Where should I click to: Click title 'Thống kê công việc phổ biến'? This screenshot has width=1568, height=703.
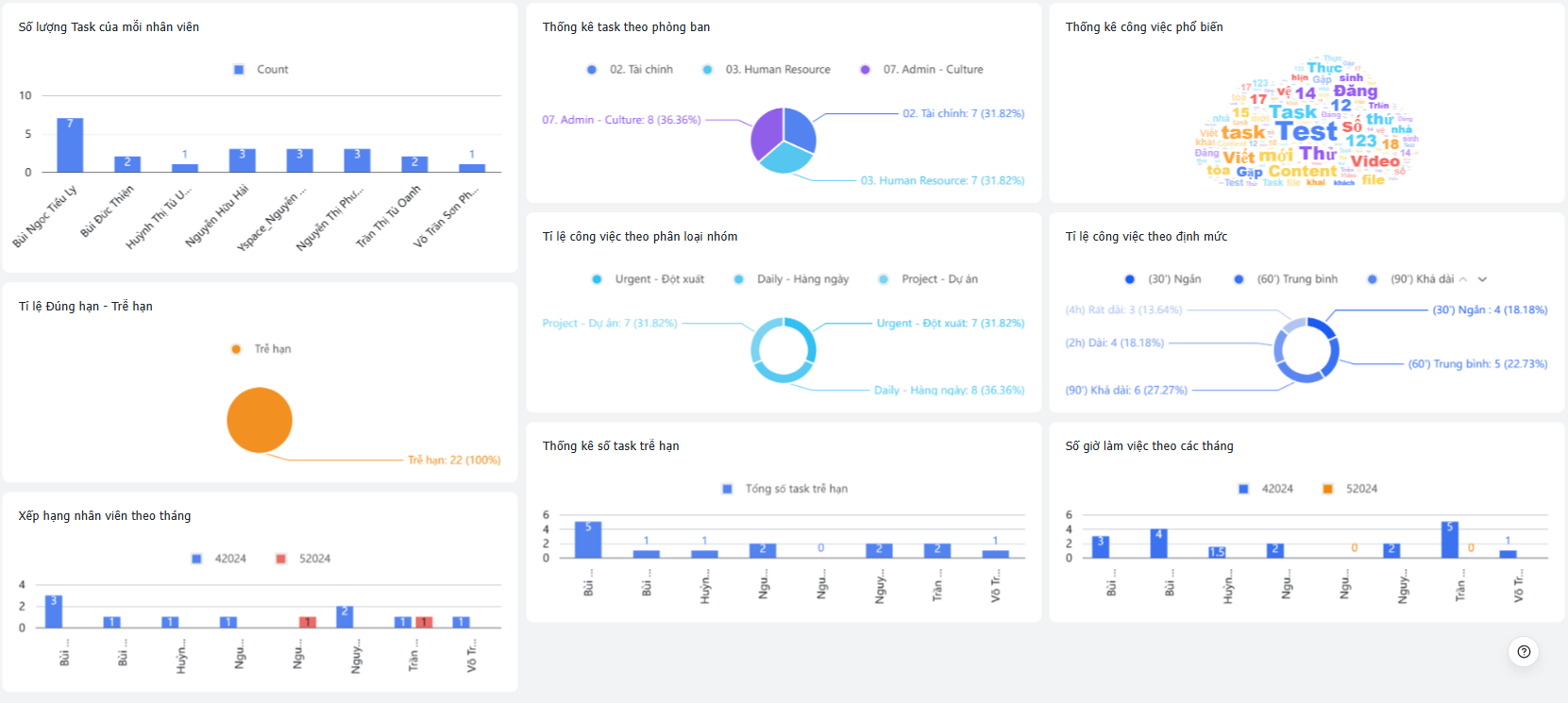[1144, 26]
